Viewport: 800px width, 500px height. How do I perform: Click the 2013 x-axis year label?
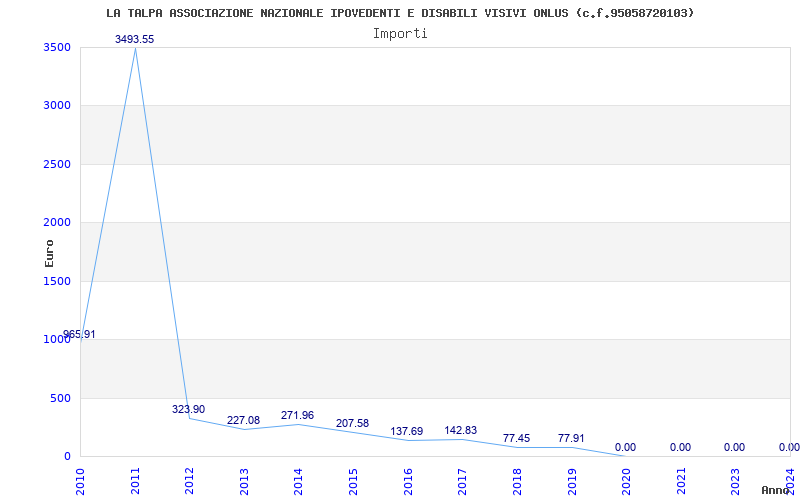[244, 482]
